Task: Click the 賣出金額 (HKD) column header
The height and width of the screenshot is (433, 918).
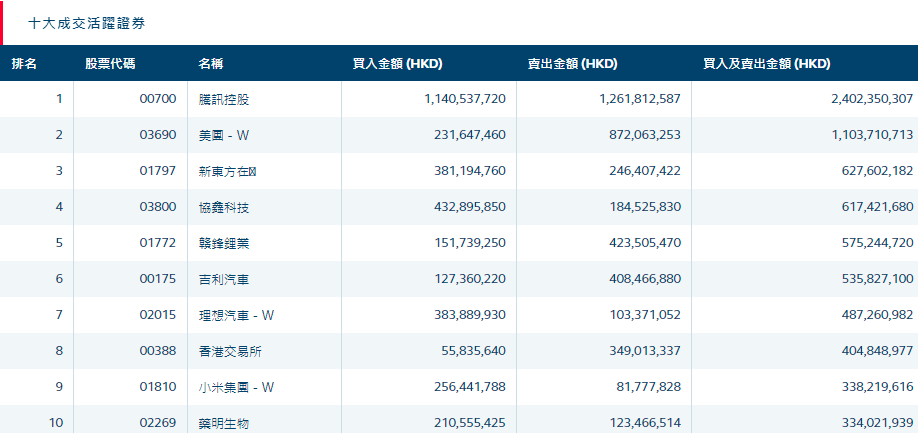Action: click(x=573, y=64)
